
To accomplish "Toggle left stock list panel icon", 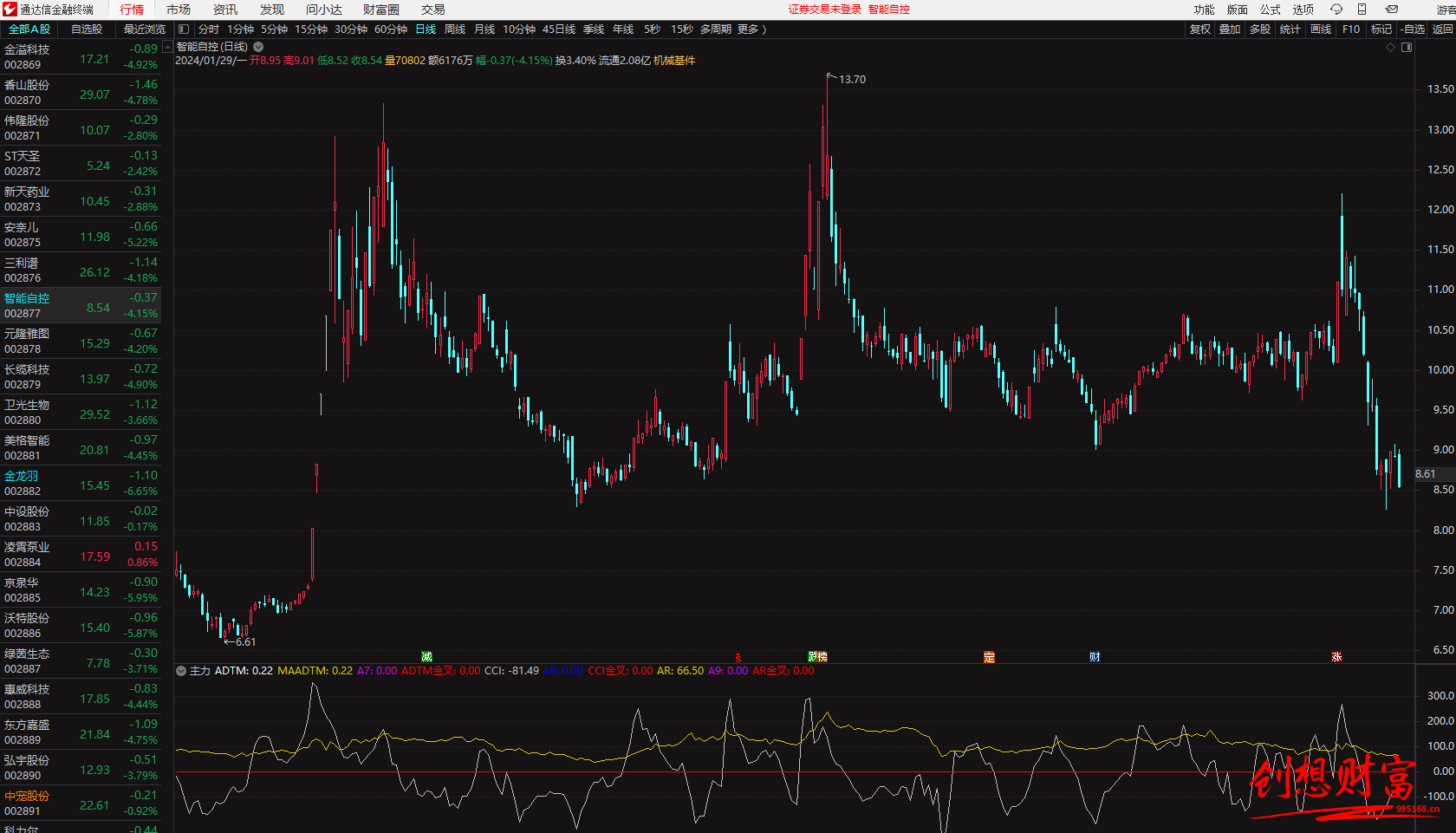I will (184, 29).
